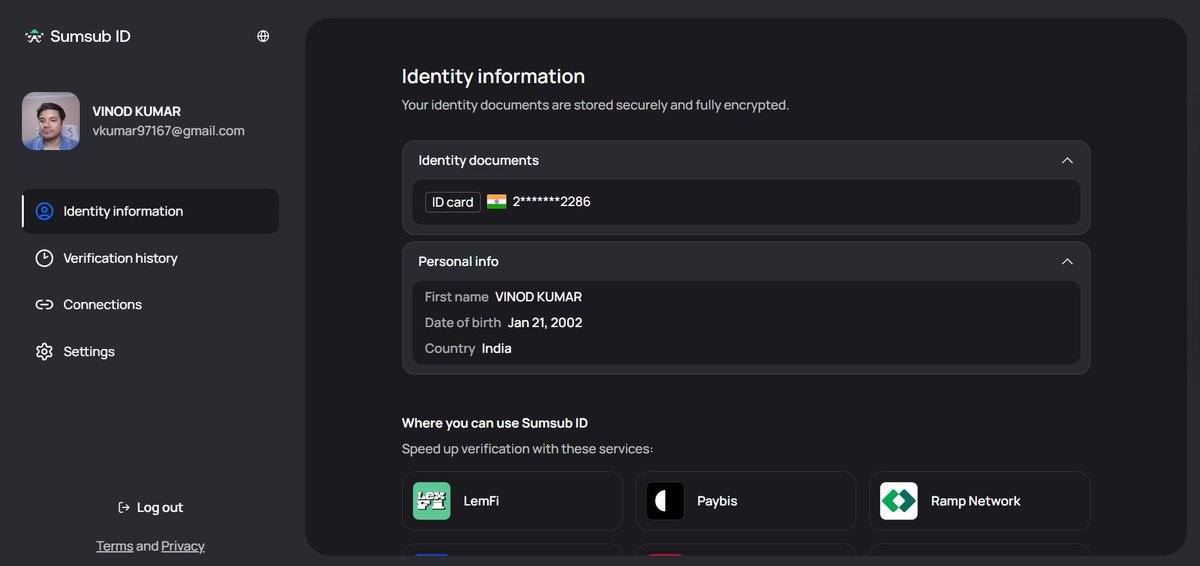This screenshot has width=1200, height=566.
Task: Collapse the Identity documents section
Action: pyautogui.click(x=1067, y=160)
